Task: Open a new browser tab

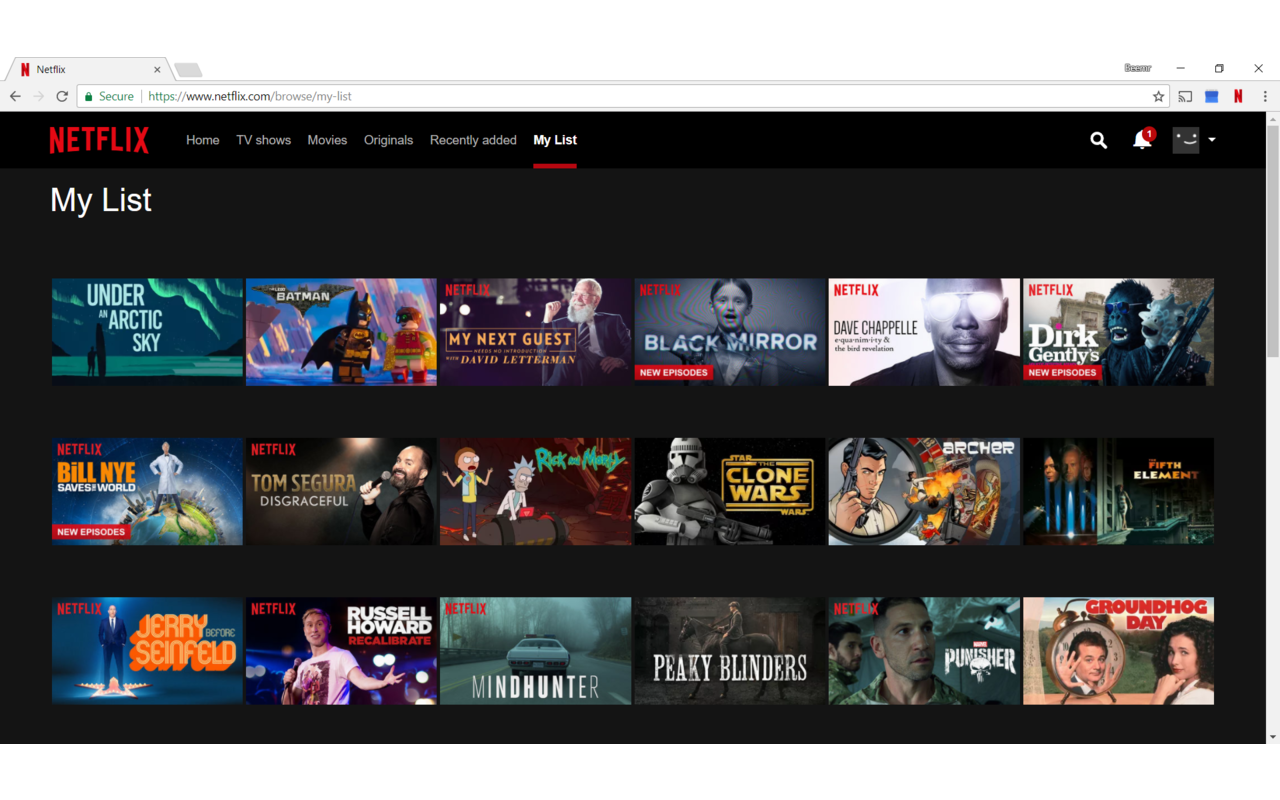Action: tap(188, 70)
